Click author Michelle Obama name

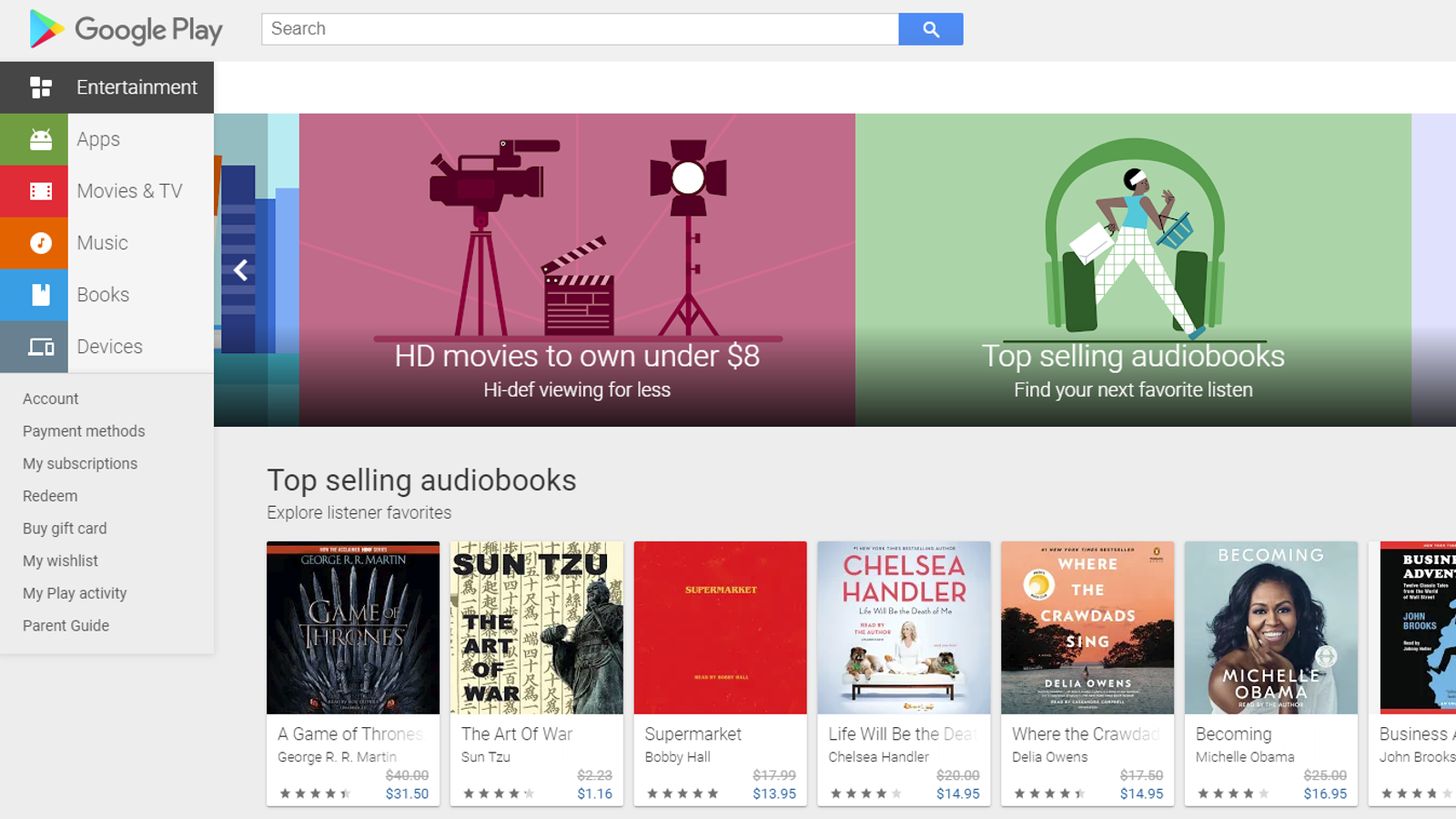tap(1245, 757)
